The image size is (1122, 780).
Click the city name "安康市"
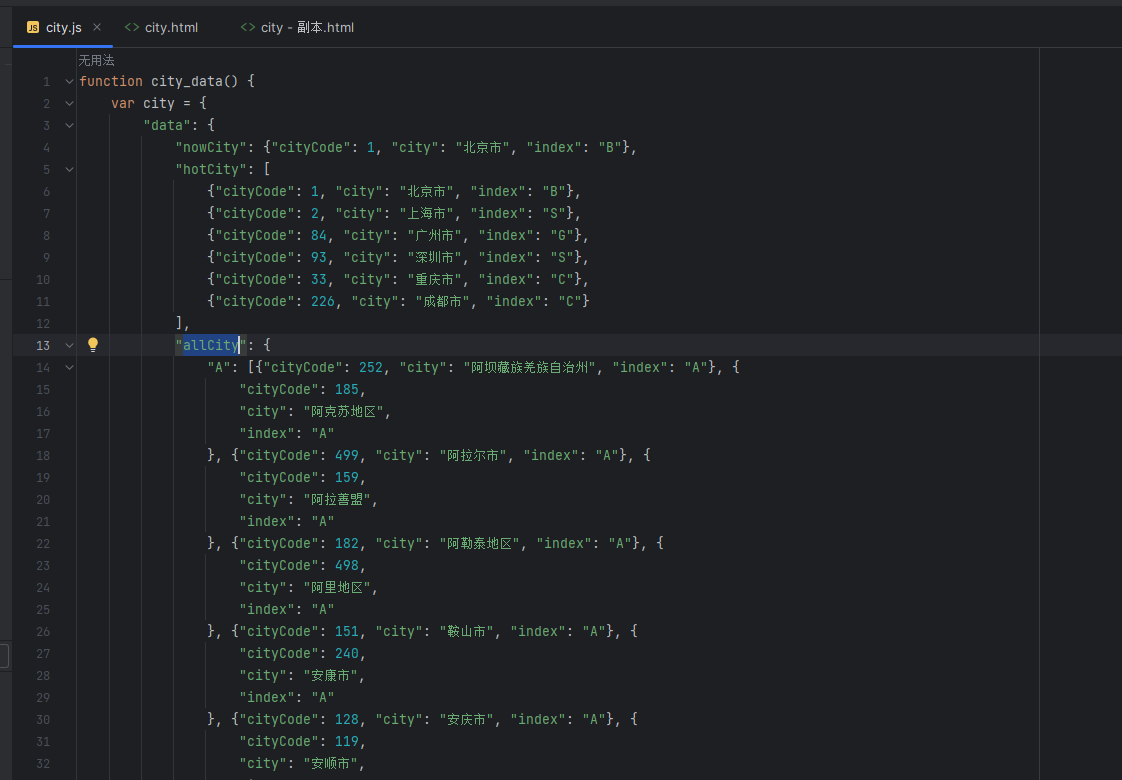[x=331, y=676]
